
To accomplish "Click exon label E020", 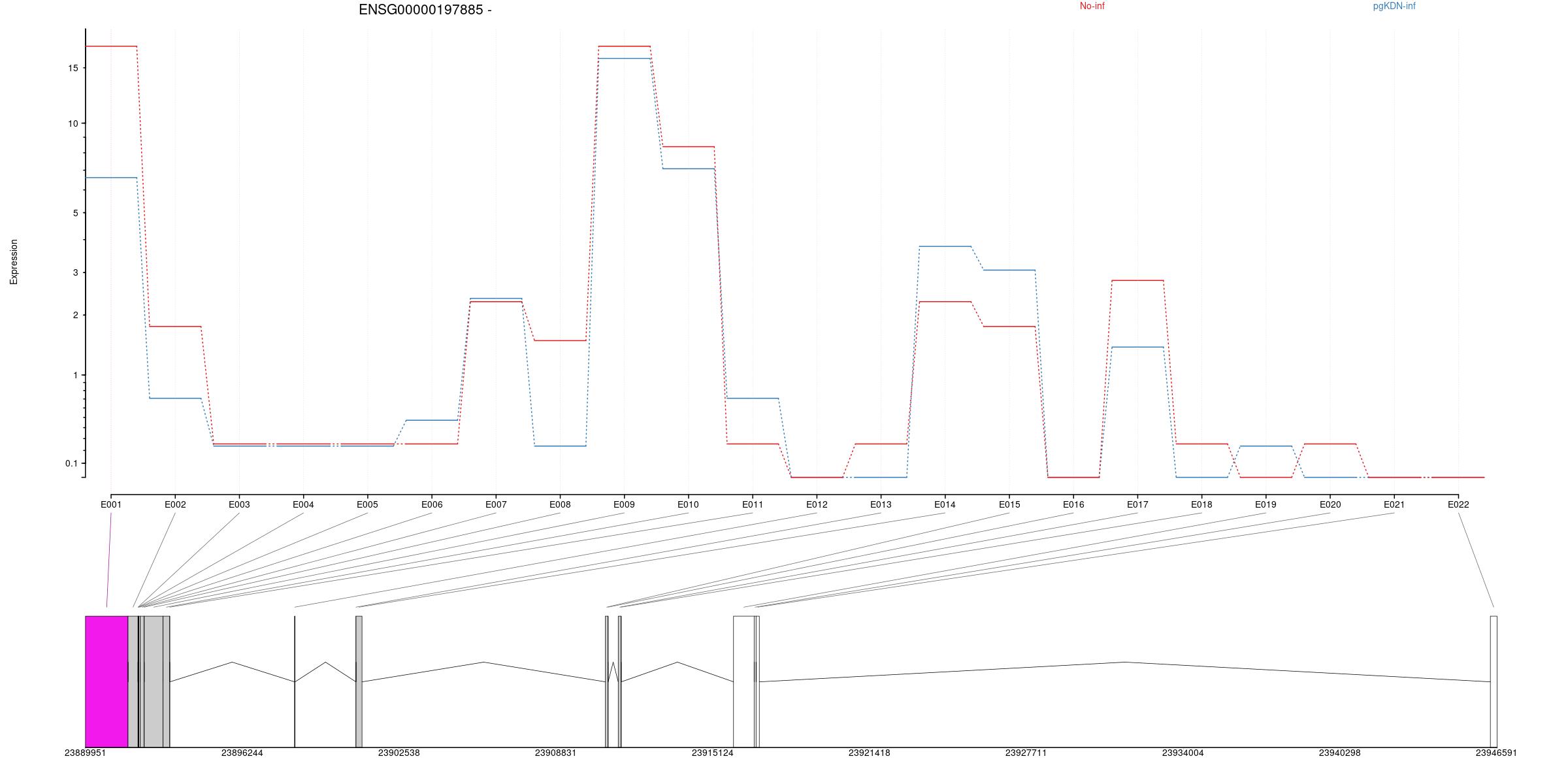I will pos(1330,504).
